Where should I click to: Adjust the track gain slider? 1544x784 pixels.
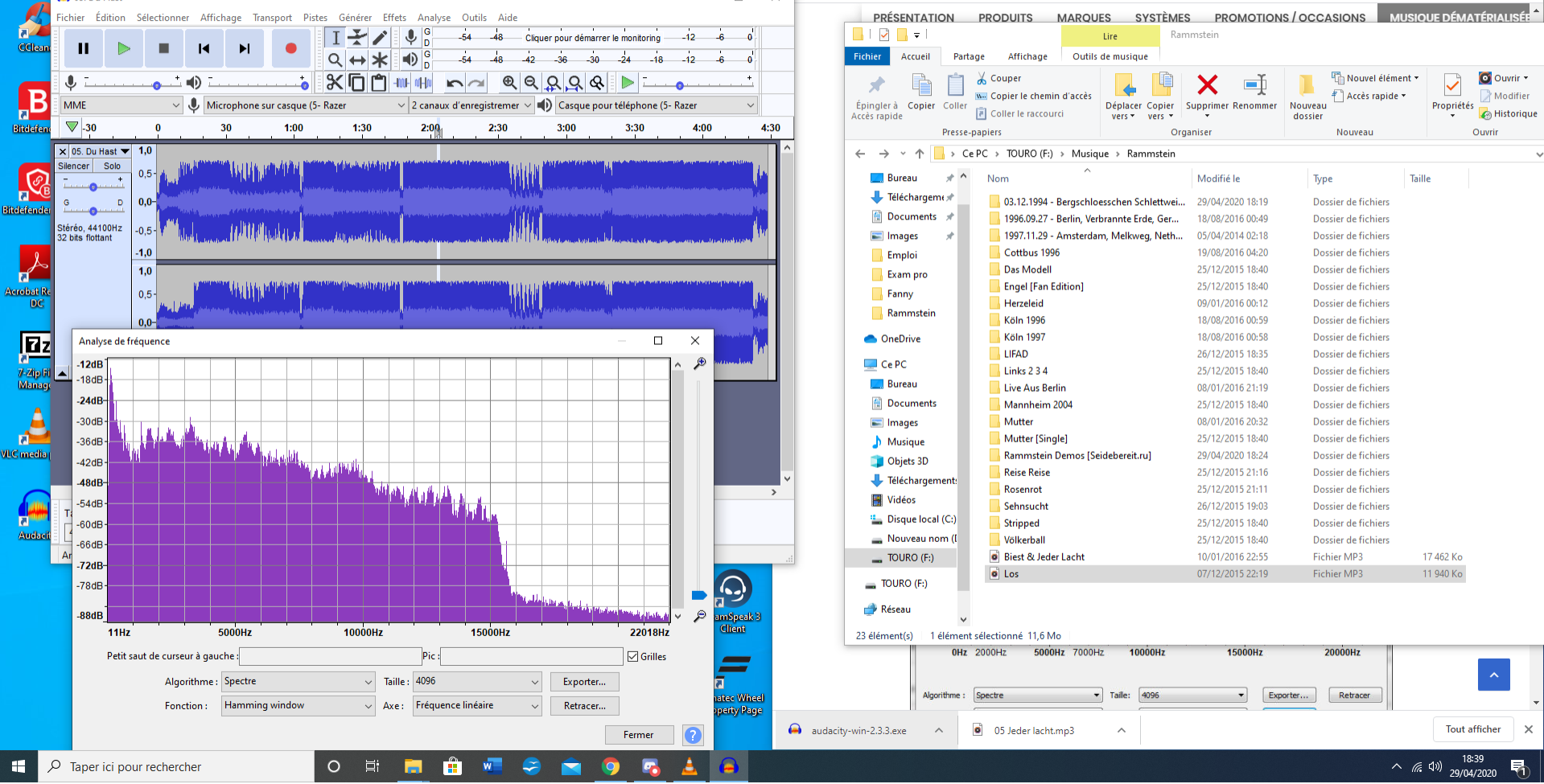click(93, 187)
